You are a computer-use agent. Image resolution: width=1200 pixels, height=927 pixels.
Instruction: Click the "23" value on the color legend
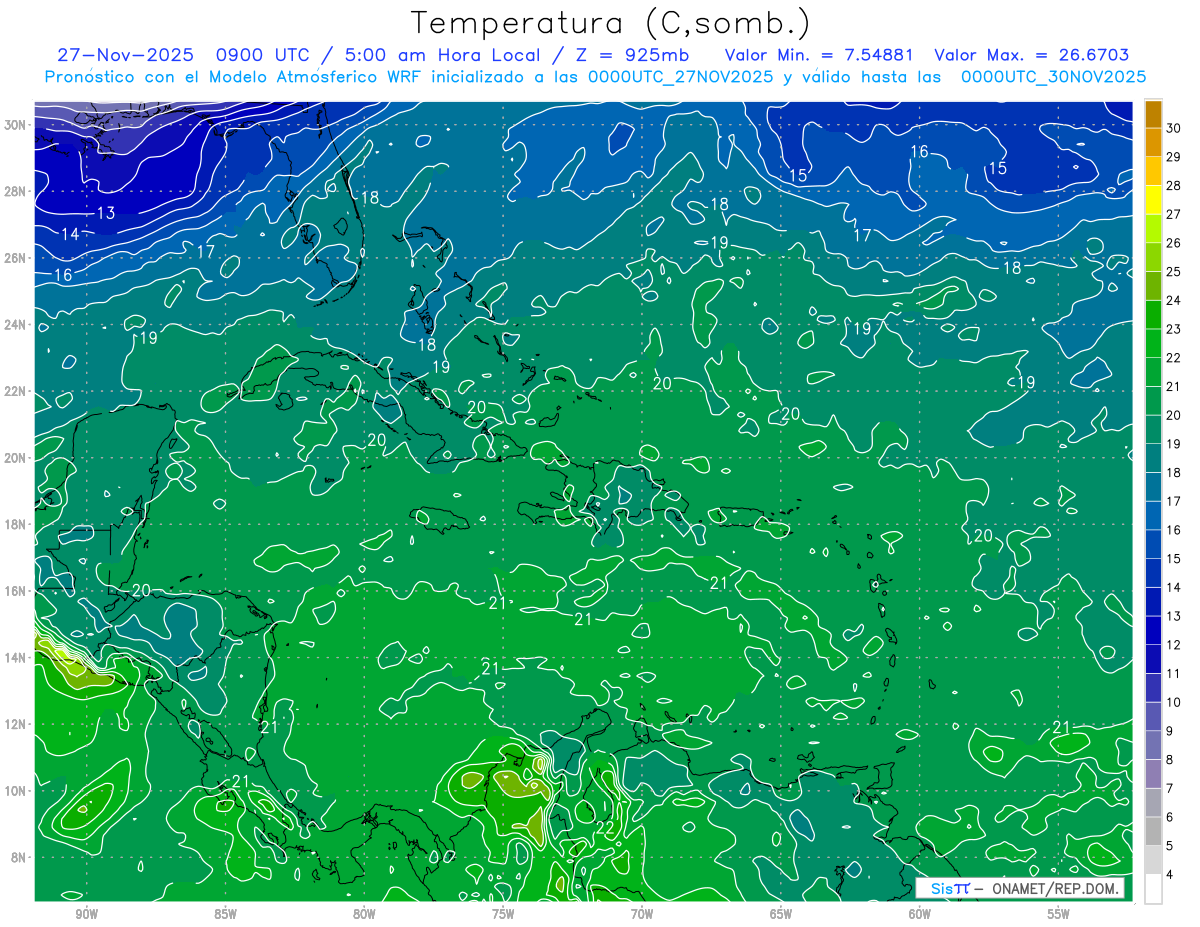pyautogui.click(x=1174, y=329)
